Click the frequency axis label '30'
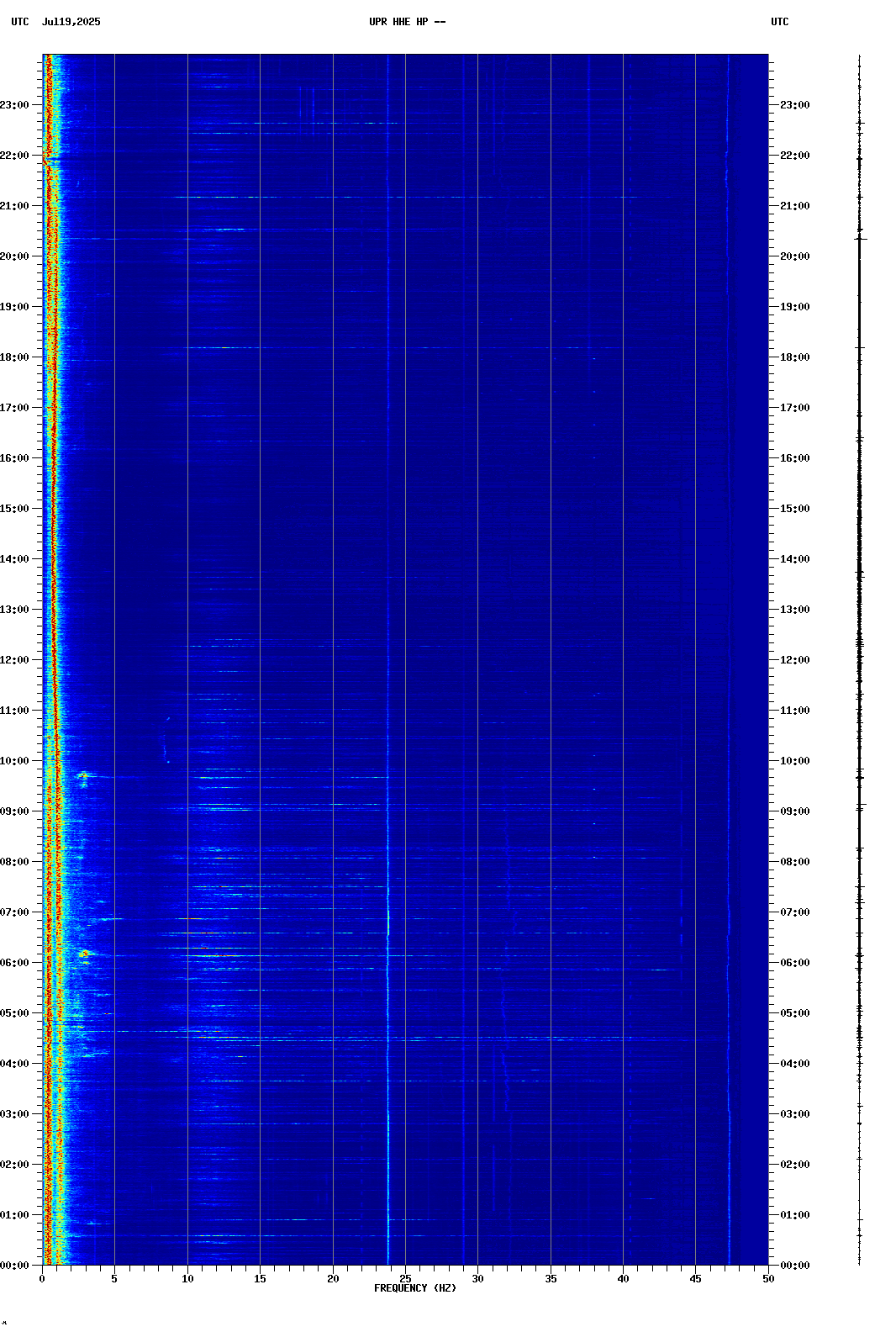This screenshot has height=1332, width=896. pos(477,1279)
